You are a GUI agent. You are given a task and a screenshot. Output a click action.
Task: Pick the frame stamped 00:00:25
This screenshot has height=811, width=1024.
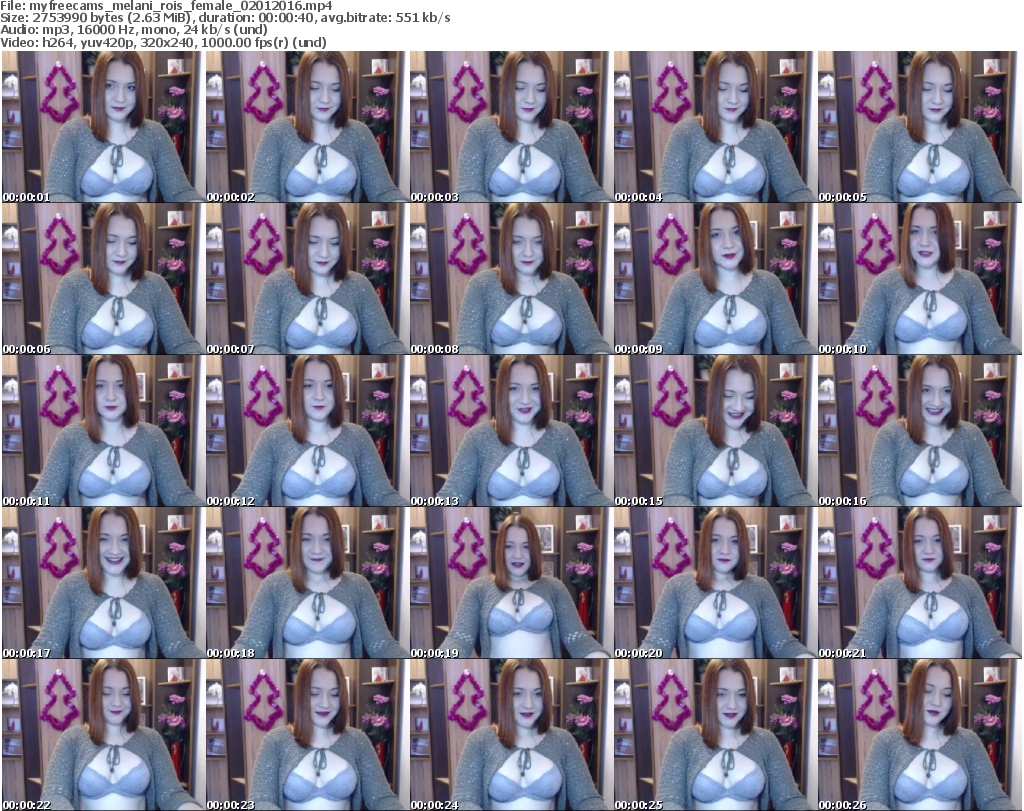click(x=714, y=735)
